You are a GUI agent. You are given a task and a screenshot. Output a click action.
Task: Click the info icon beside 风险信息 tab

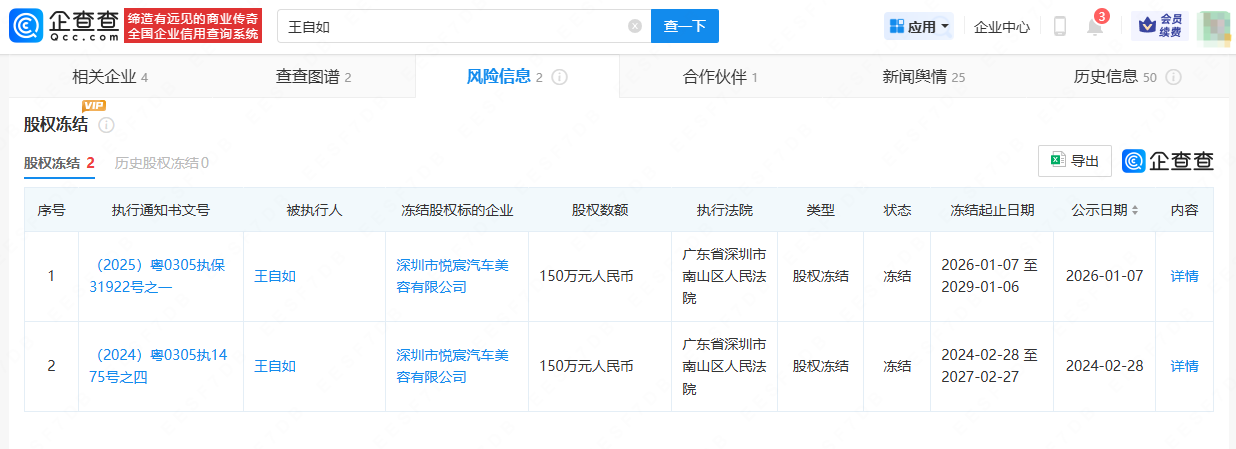click(x=560, y=77)
